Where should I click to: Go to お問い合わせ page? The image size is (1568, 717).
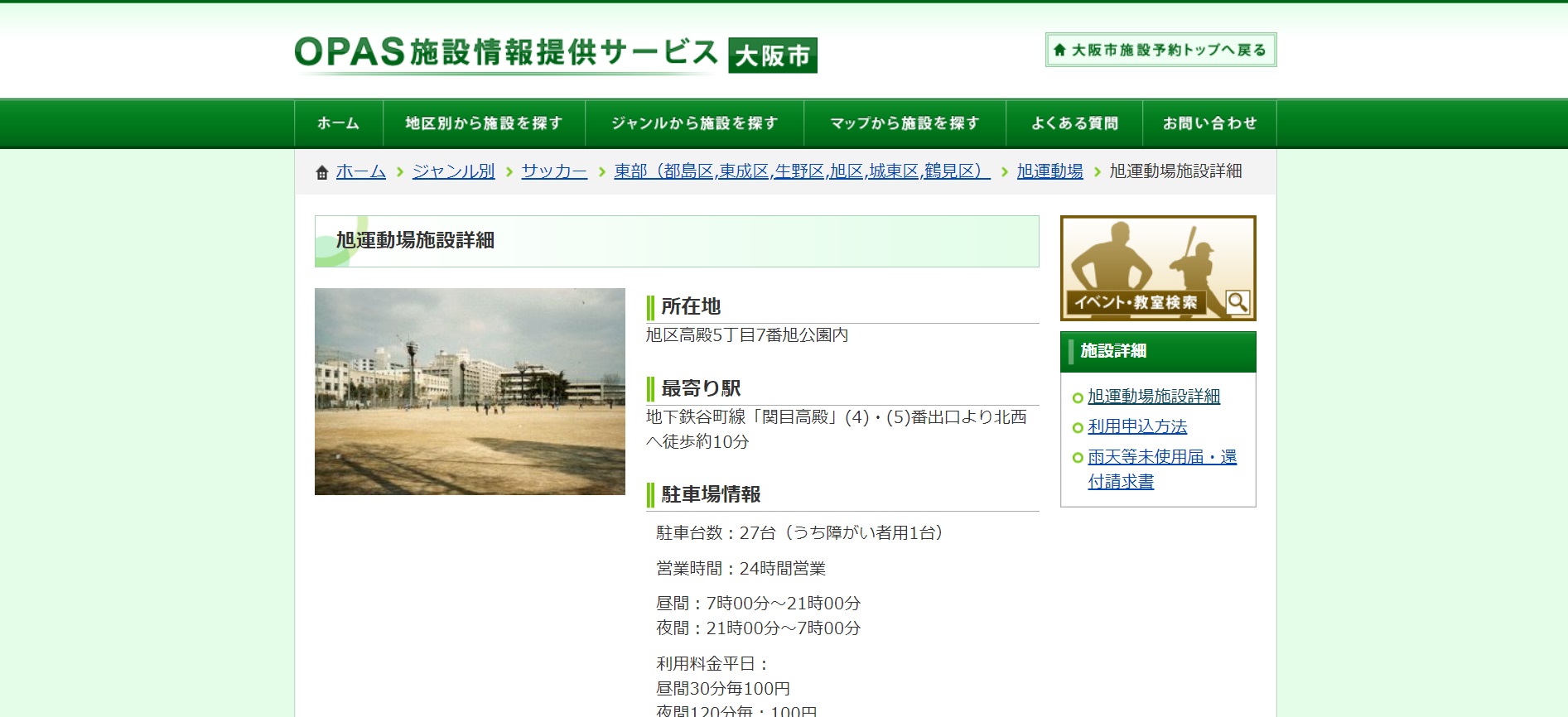click(1209, 123)
